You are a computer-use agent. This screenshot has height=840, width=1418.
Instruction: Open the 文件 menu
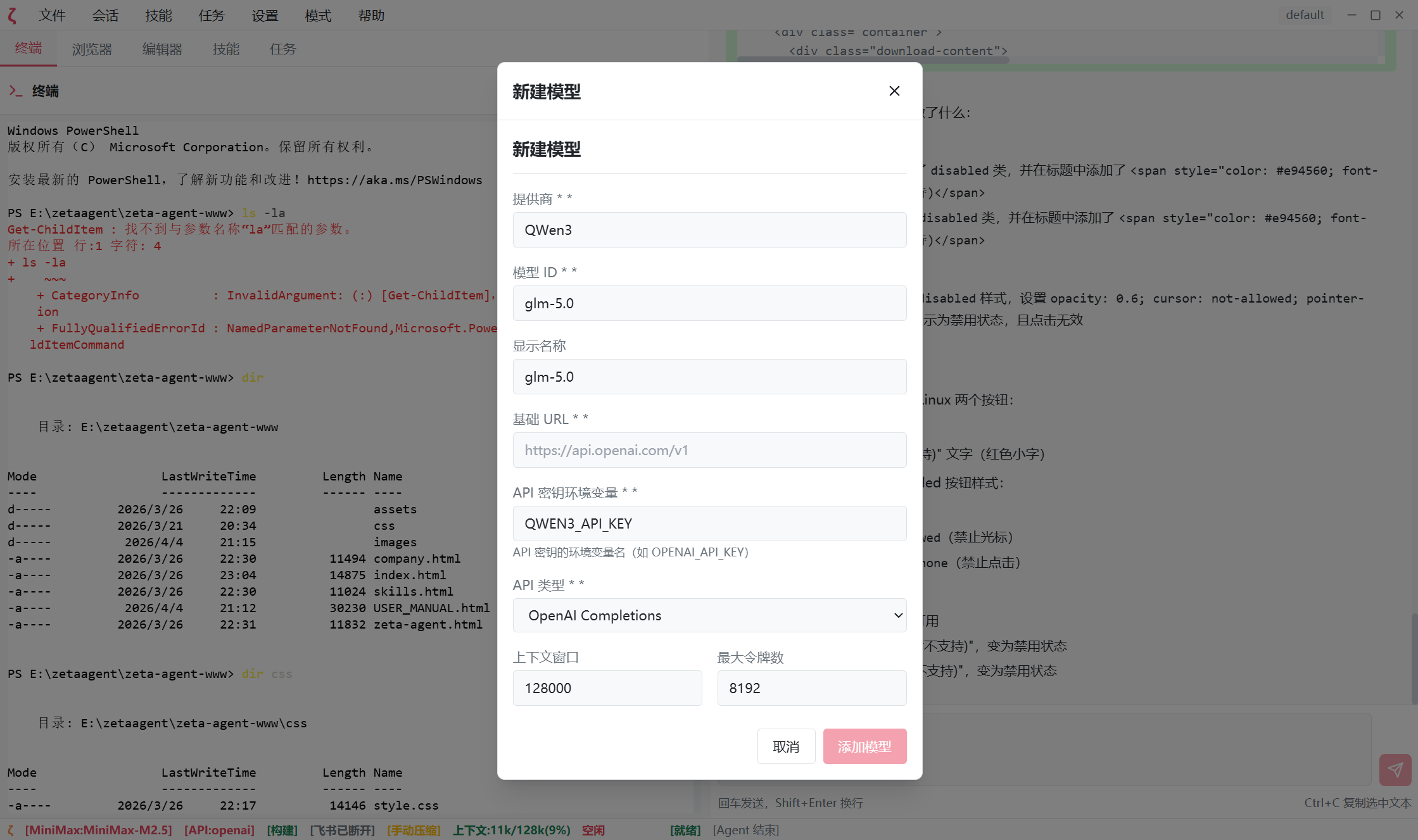[52, 15]
